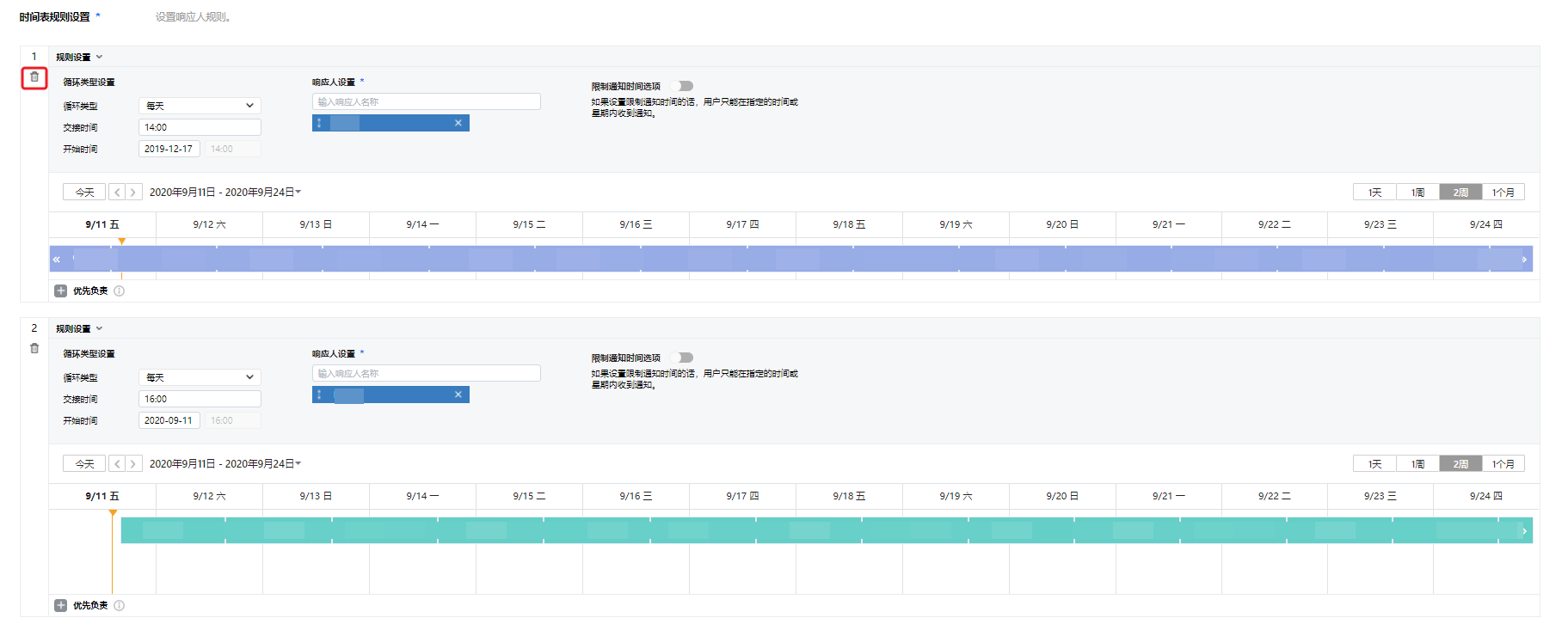Switch rule 1 calendar to 1 week view
Screen dimensions: 1568x618
point(1417,193)
